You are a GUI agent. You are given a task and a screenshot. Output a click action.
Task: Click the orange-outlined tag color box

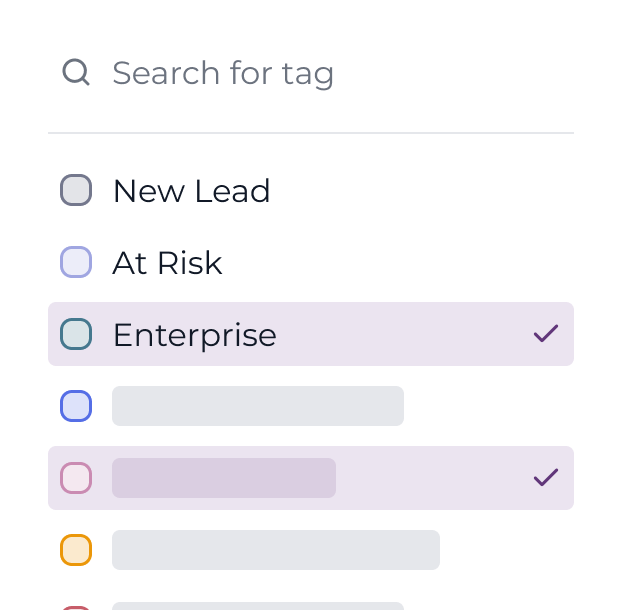point(76,550)
